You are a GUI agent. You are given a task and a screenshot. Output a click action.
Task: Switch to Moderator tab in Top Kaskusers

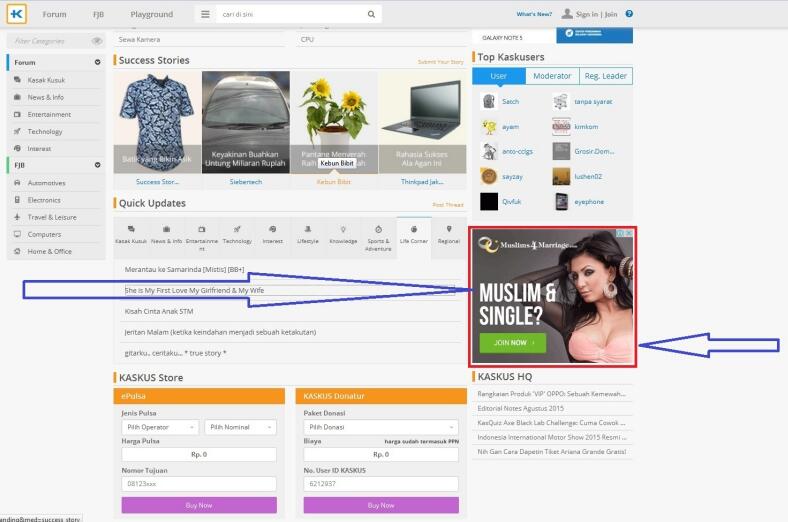(552, 76)
